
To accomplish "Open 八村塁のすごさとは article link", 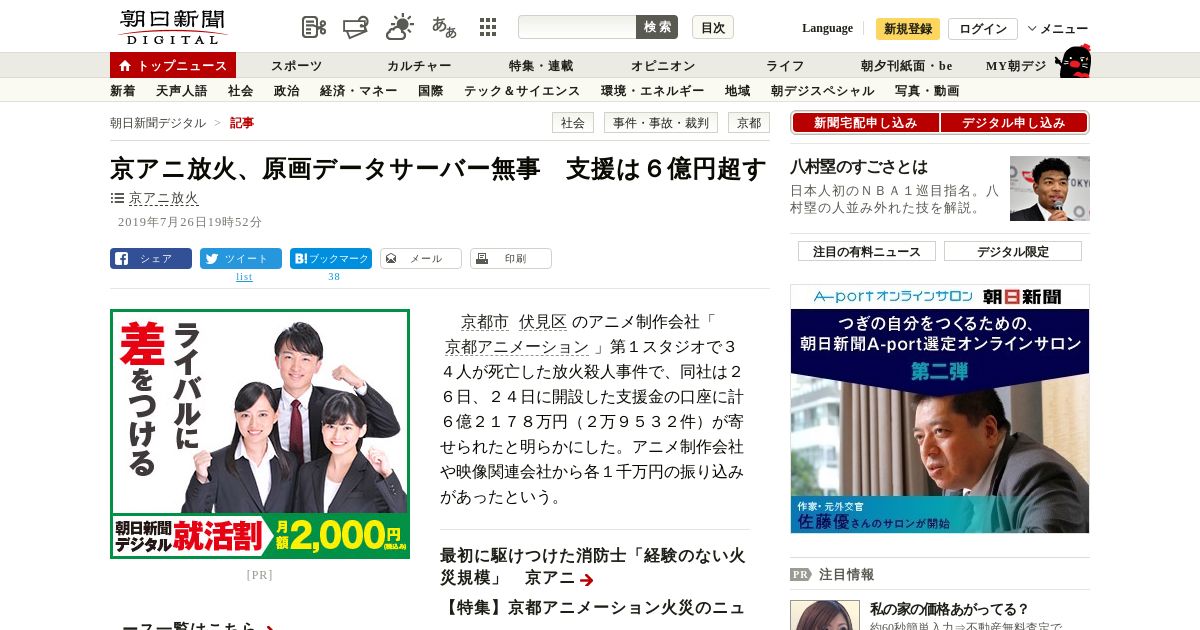I will (x=859, y=167).
